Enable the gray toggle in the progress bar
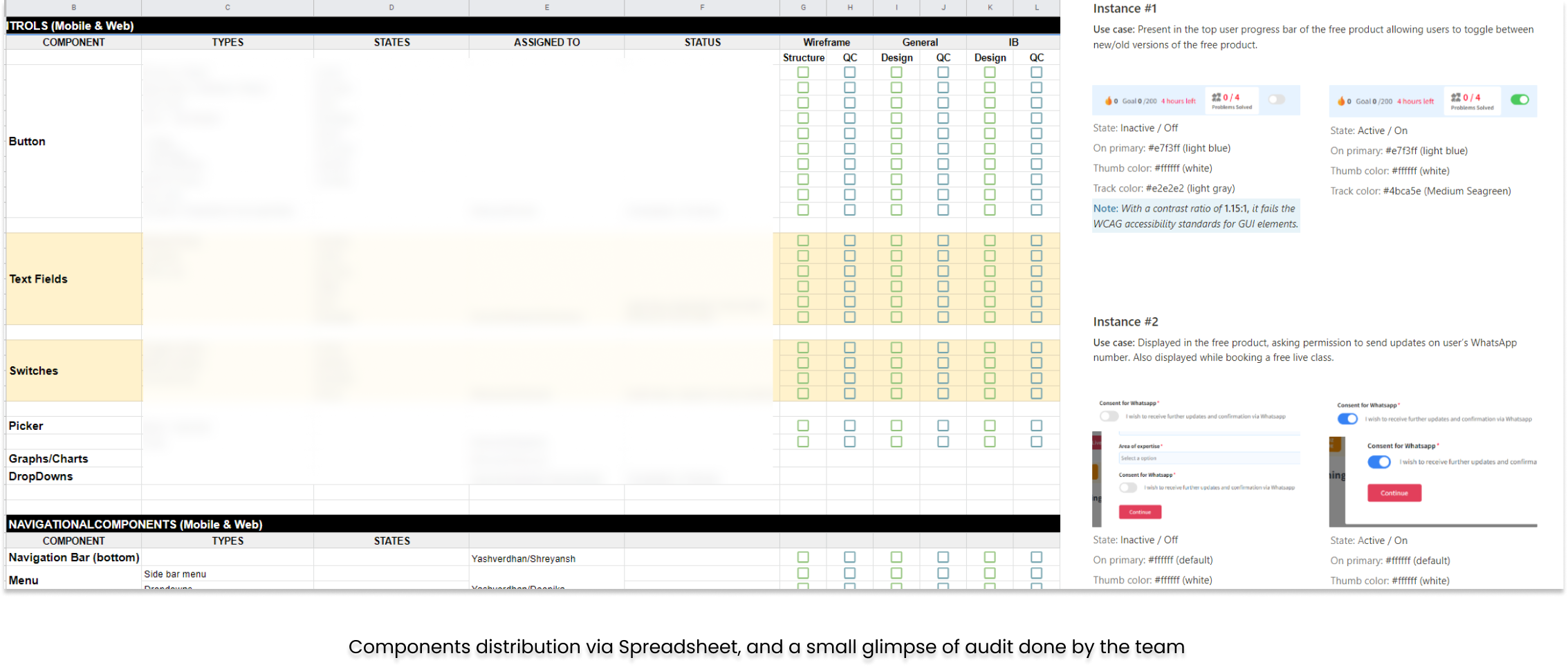 1276,100
